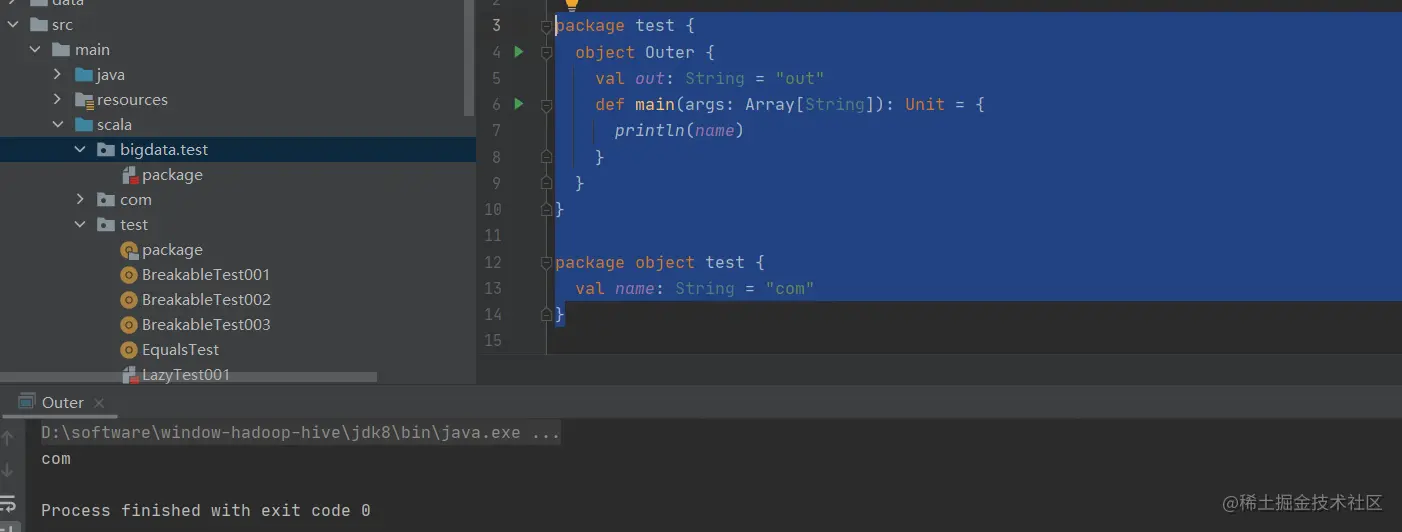This screenshot has height=532, width=1402.
Task: Click the java.exe command line in console
Action: [x=301, y=433]
